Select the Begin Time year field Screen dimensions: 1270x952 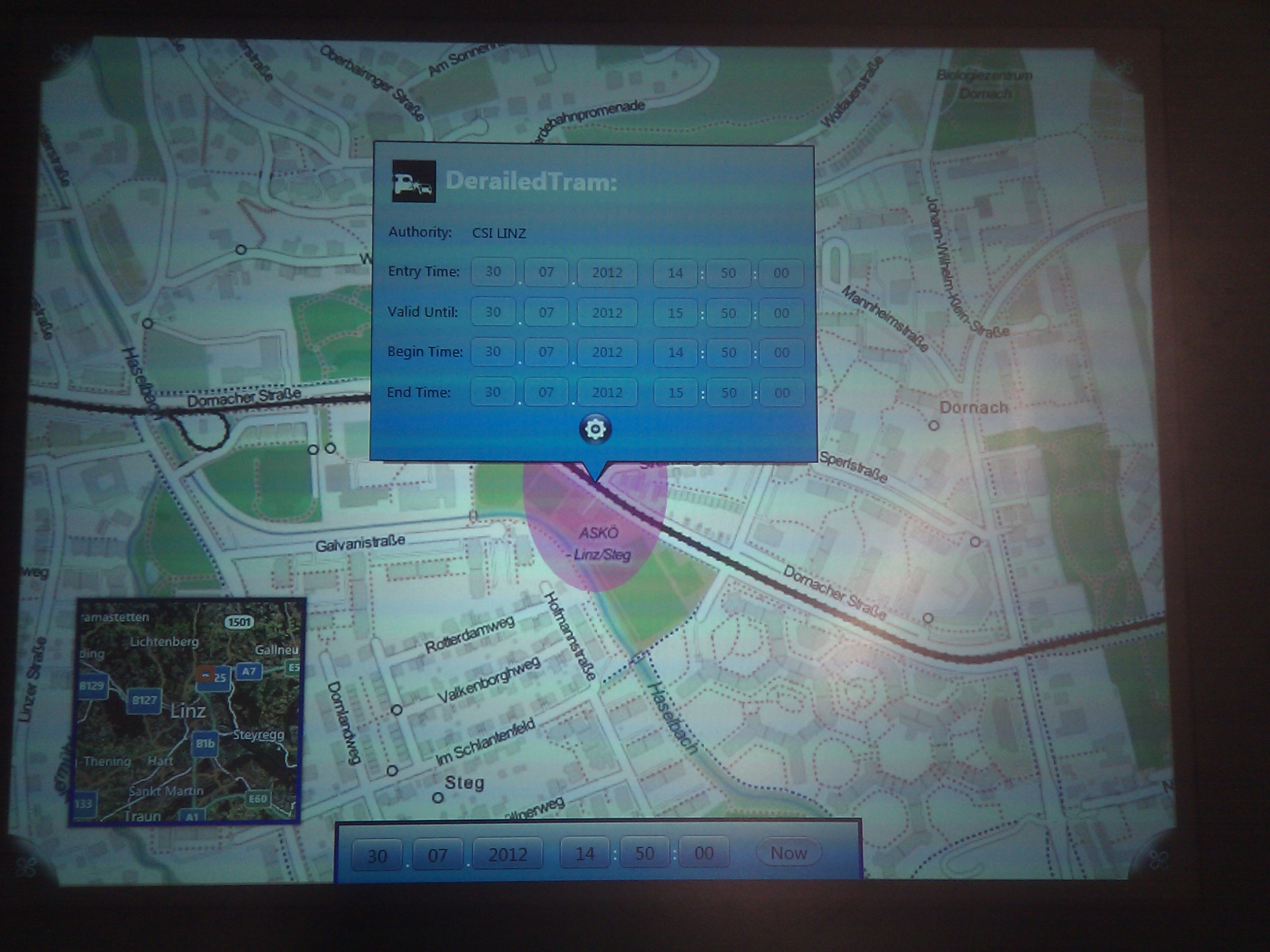coord(607,353)
